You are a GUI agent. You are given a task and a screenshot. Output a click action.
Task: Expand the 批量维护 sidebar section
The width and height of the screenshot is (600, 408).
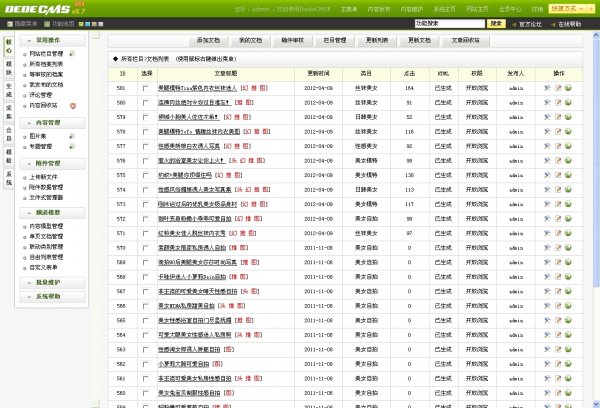(52, 282)
